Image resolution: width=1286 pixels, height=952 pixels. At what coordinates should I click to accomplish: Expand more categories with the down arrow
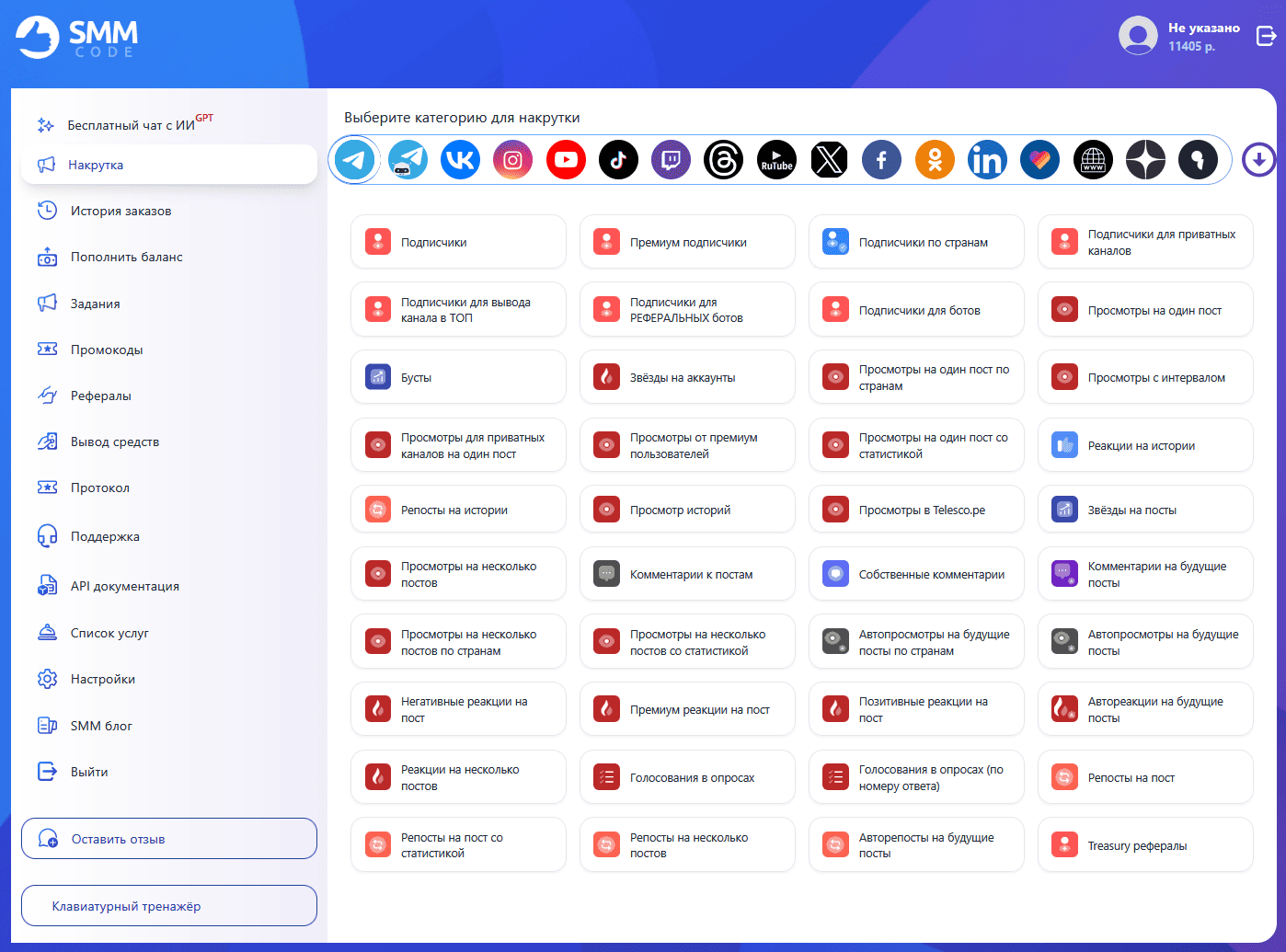[x=1258, y=160]
